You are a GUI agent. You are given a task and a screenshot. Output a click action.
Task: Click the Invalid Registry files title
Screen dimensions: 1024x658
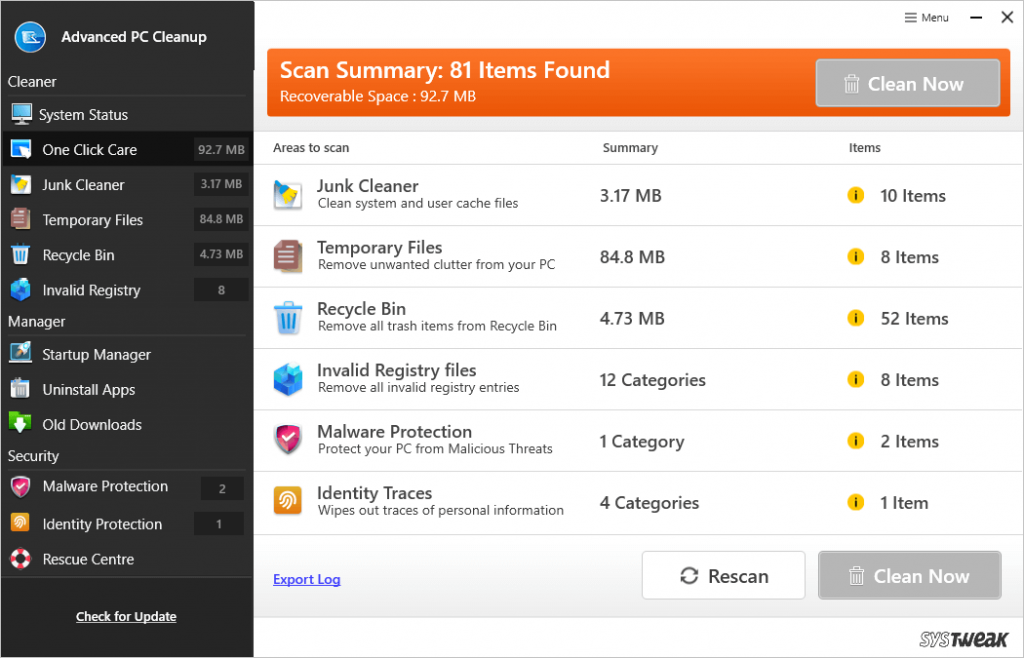click(x=396, y=370)
